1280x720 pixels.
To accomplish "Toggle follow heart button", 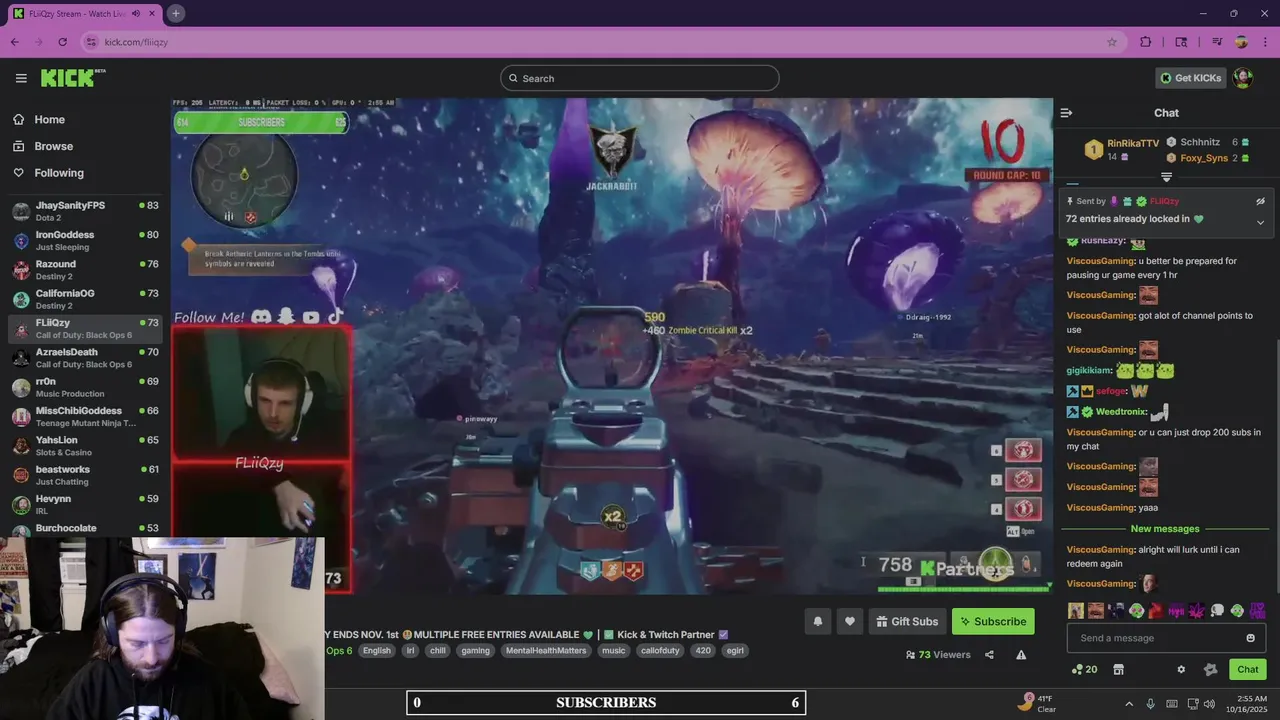I will coord(849,621).
